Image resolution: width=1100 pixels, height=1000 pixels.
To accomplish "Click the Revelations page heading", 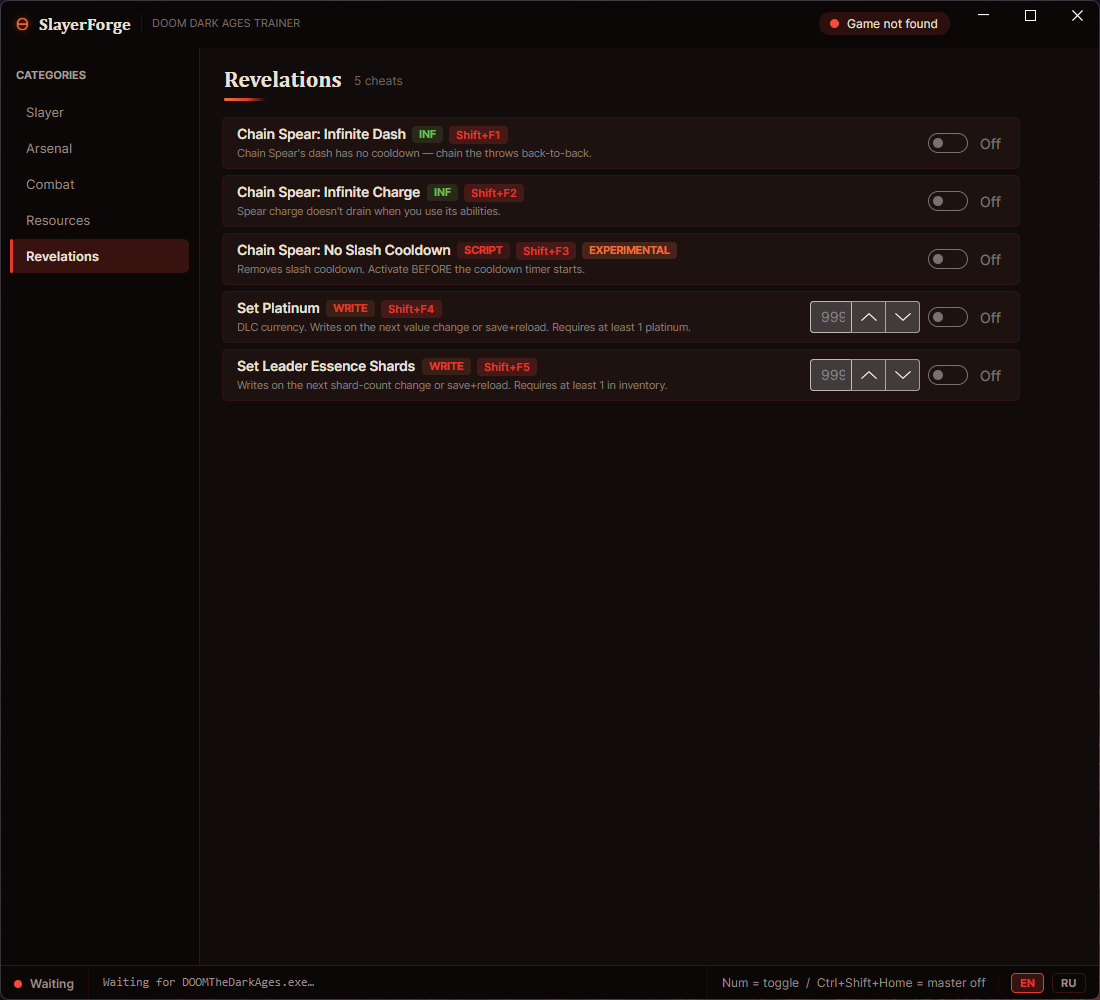I will point(283,80).
